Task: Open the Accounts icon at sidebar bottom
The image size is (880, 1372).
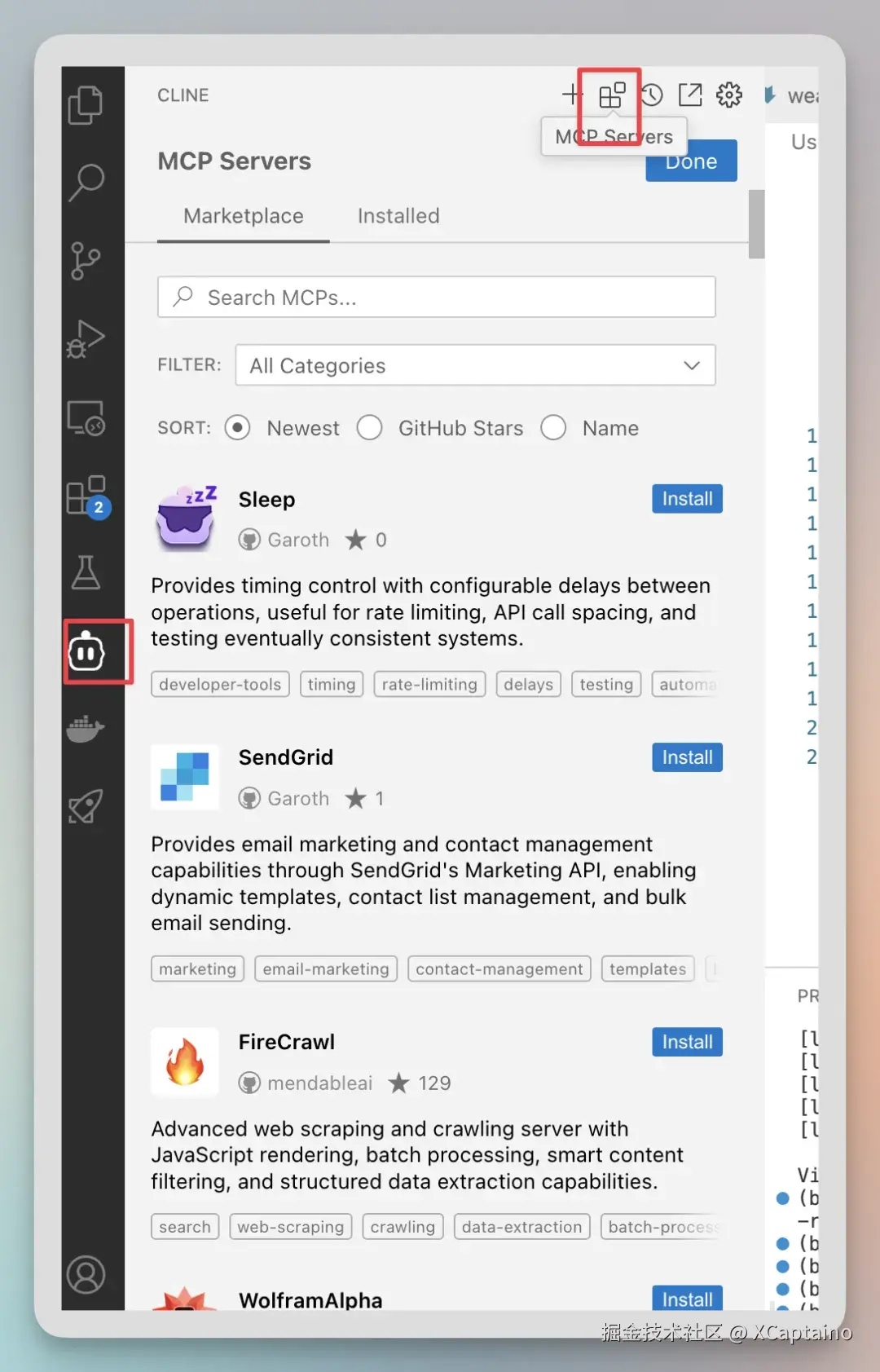Action: [x=86, y=1274]
